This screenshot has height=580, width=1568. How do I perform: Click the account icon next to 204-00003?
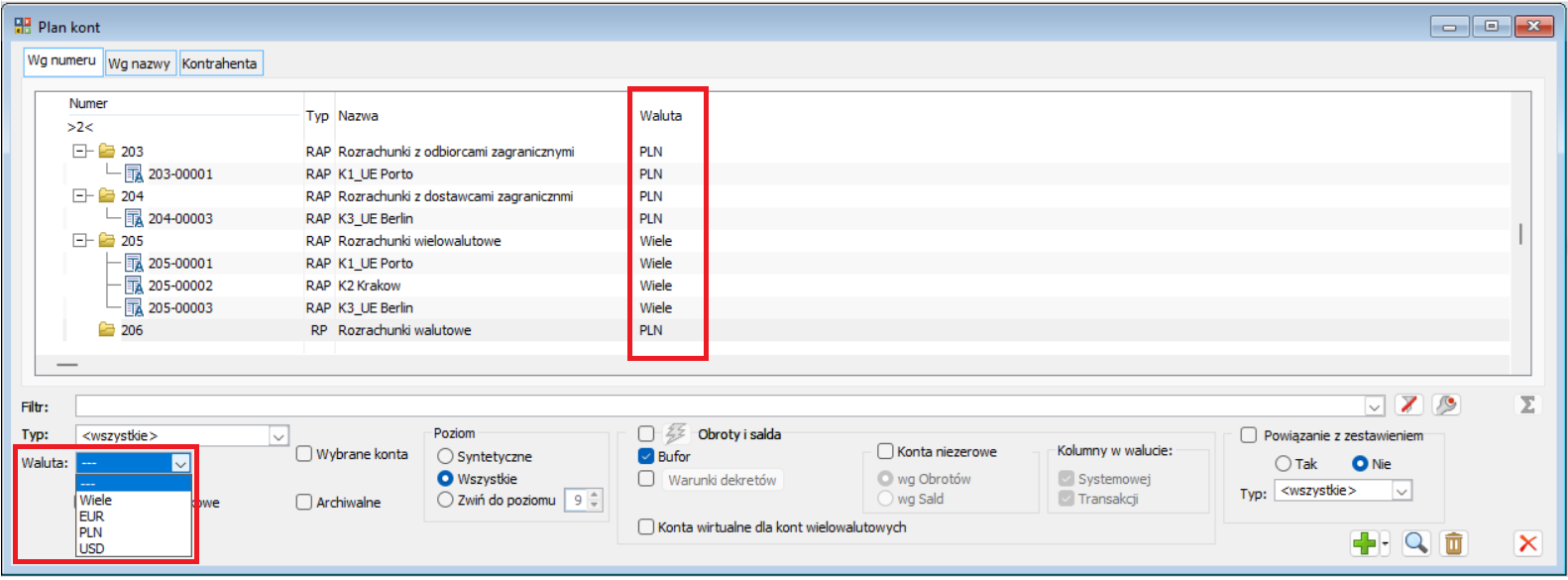click(x=134, y=218)
